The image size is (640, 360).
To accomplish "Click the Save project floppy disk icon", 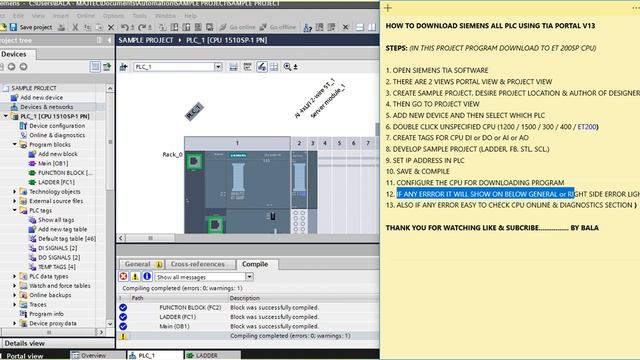I will (13, 27).
